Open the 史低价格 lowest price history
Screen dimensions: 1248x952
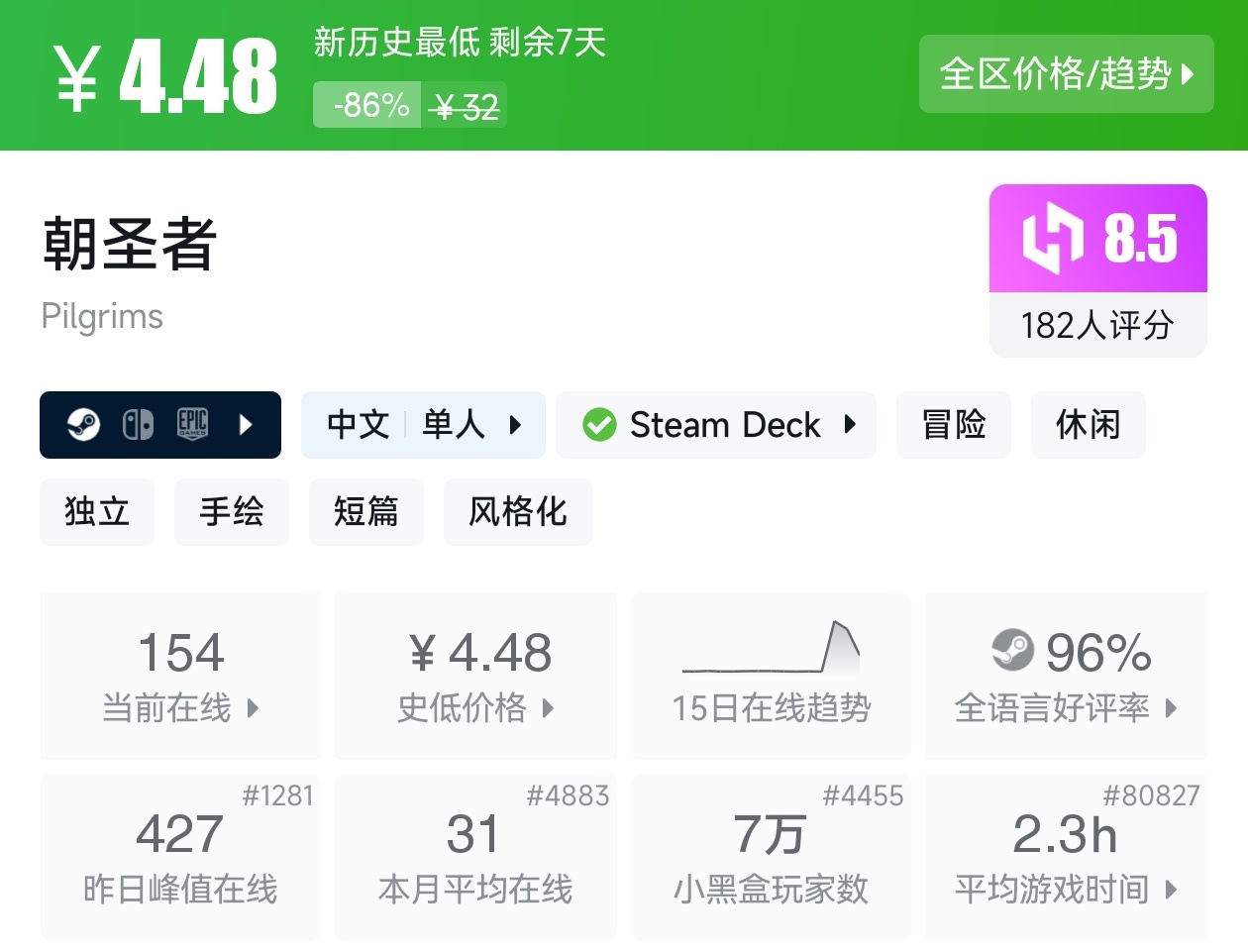point(475,707)
